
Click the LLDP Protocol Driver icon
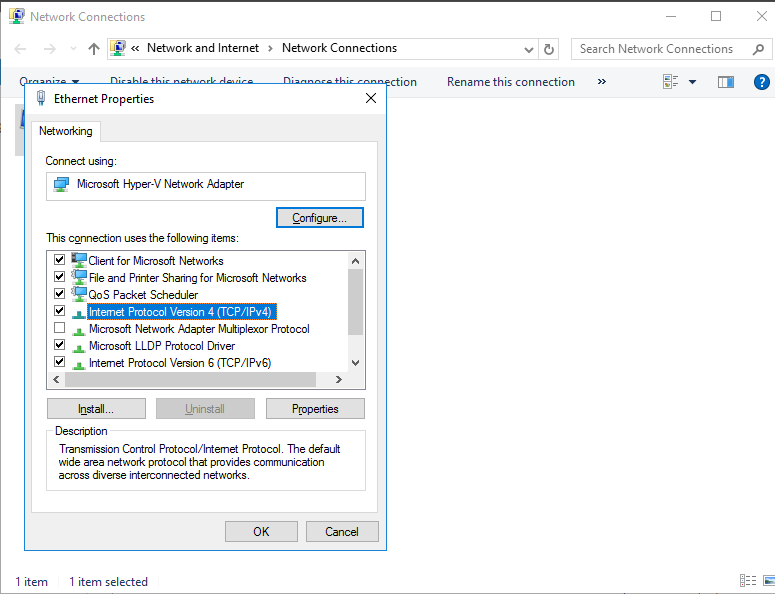pyautogui.click(x=79, y=348)
